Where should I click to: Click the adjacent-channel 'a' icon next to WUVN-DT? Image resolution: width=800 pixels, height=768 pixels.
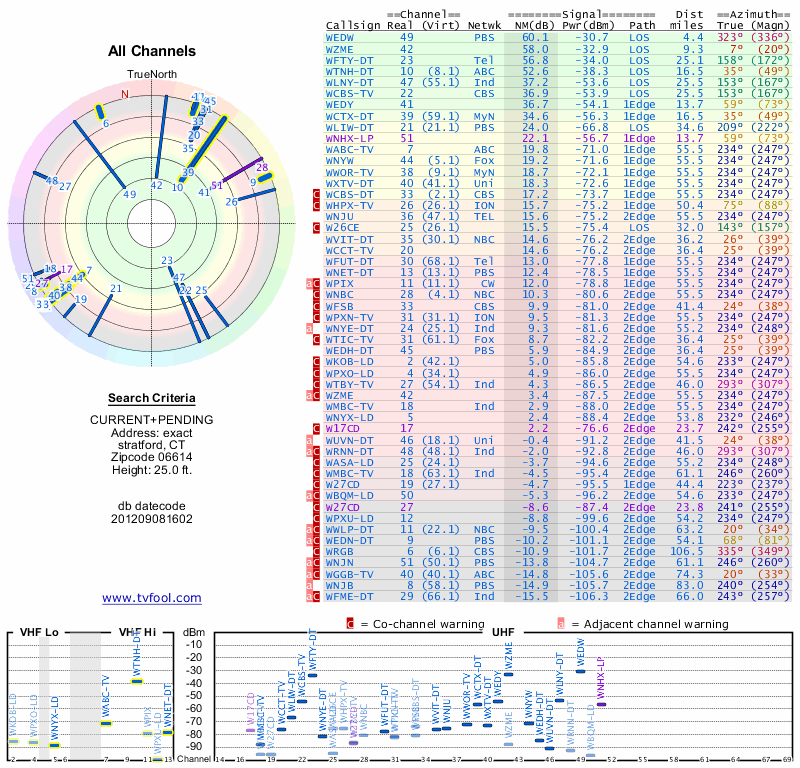tap(309, 440)
